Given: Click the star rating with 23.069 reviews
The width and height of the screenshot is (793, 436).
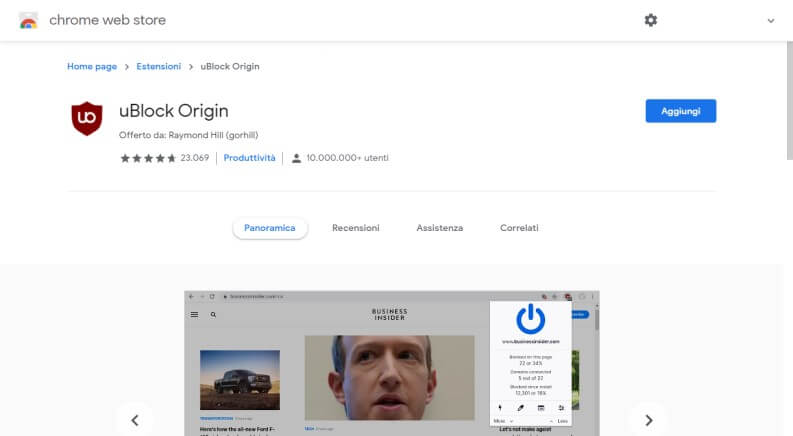Looking at the screenshot, I should pos(164,158).
